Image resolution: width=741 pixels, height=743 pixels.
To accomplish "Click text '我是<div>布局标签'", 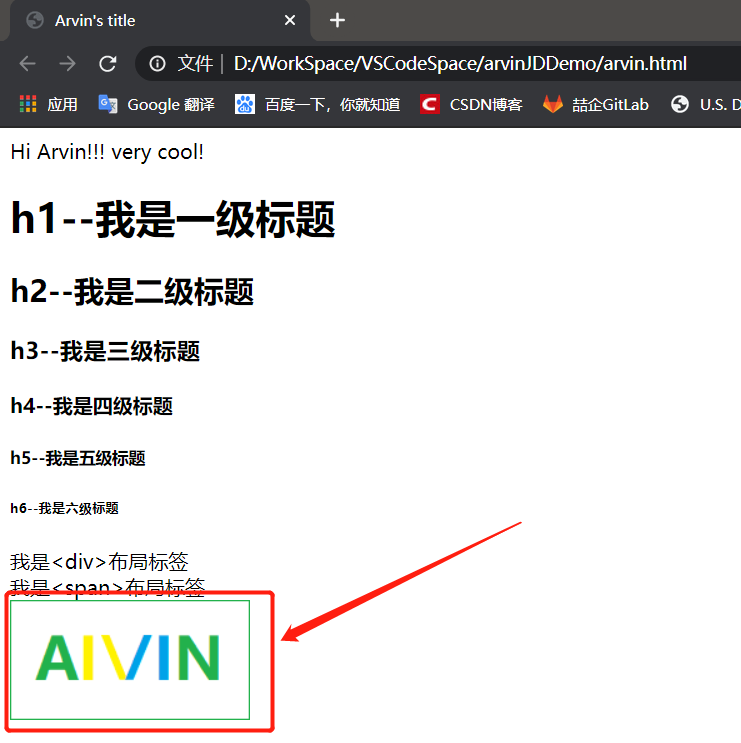I will 99,562.
